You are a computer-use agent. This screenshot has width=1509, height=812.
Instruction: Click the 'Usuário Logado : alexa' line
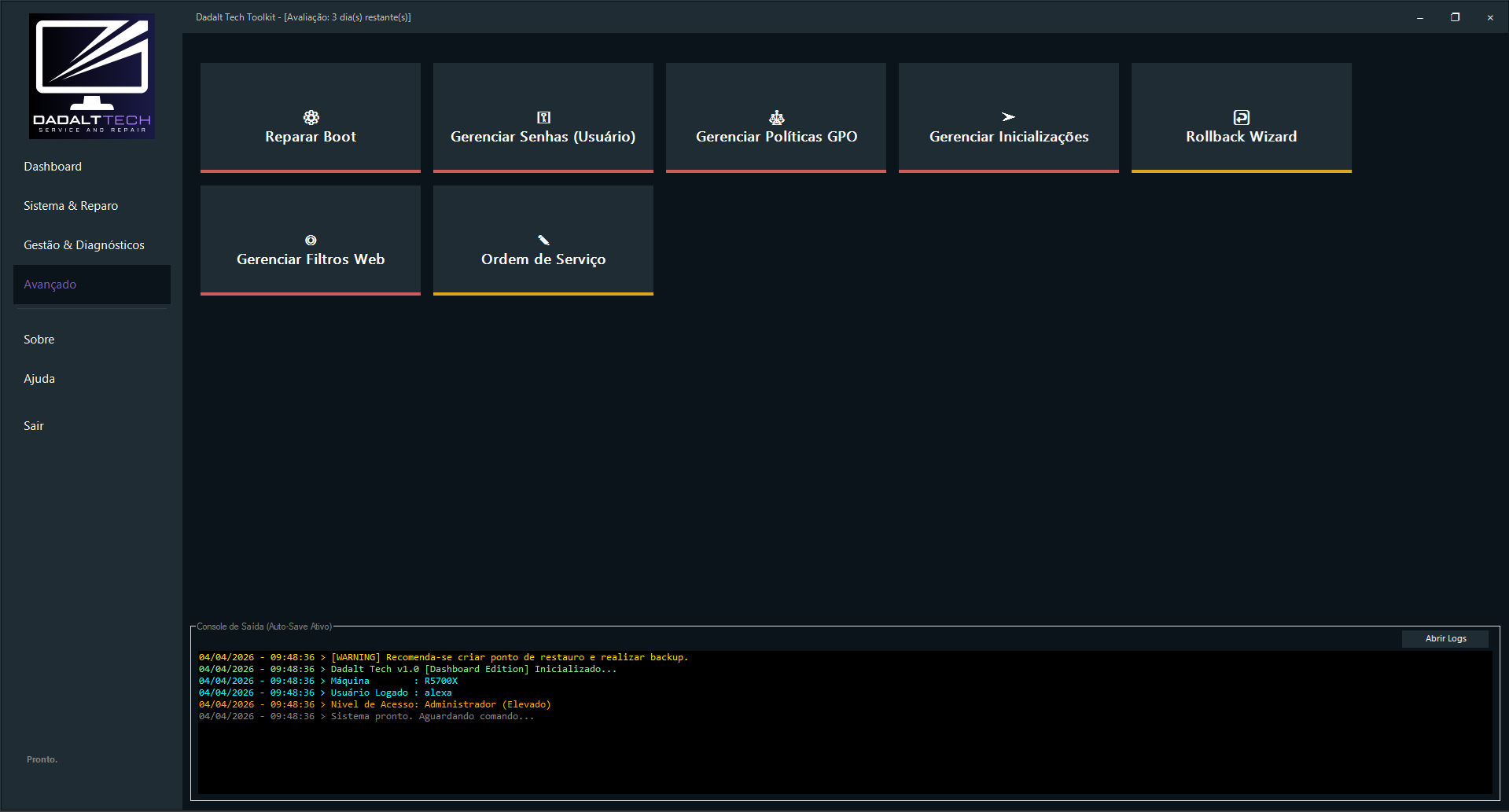point(326,693)
